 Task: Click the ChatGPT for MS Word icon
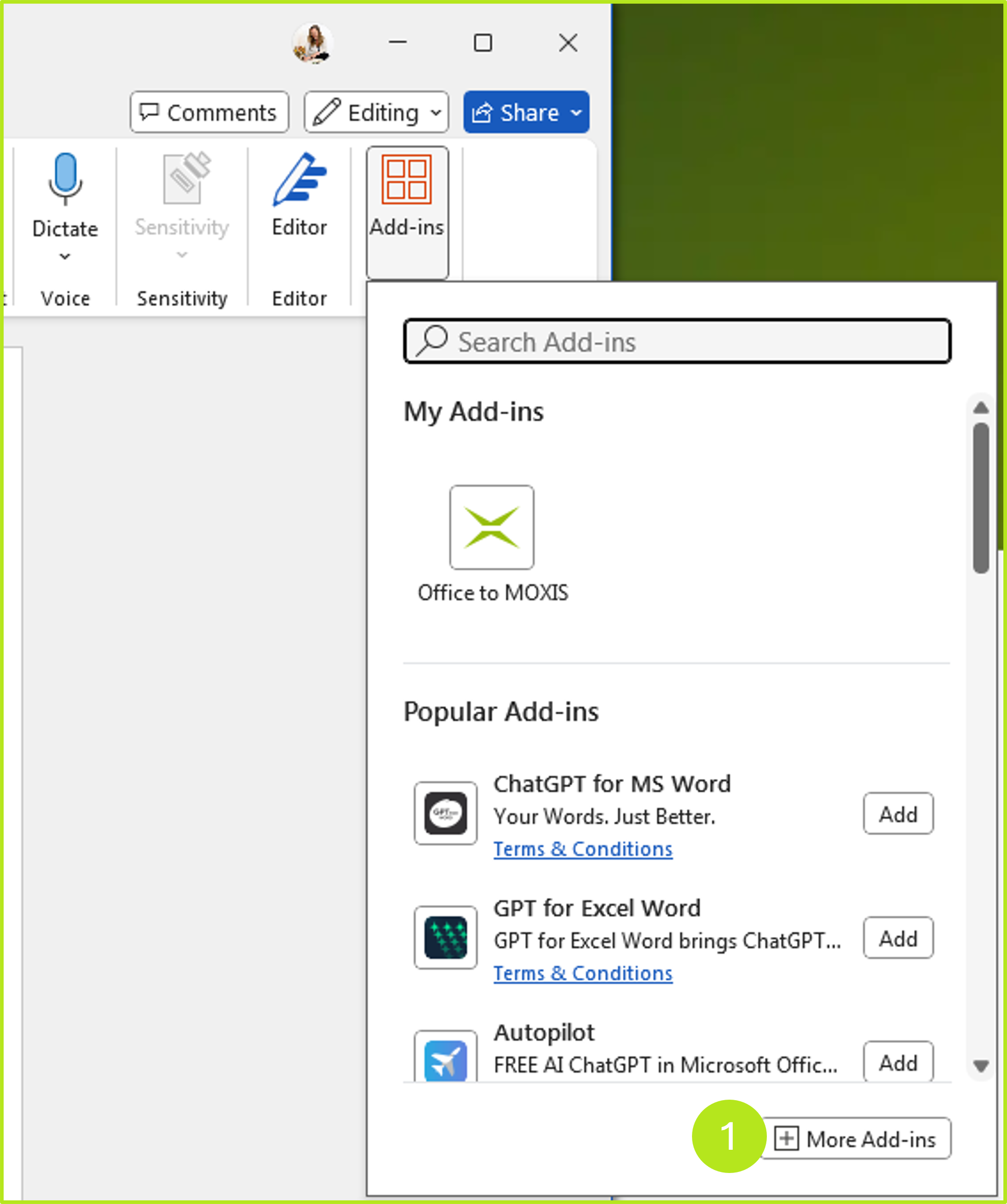[445, 813]
